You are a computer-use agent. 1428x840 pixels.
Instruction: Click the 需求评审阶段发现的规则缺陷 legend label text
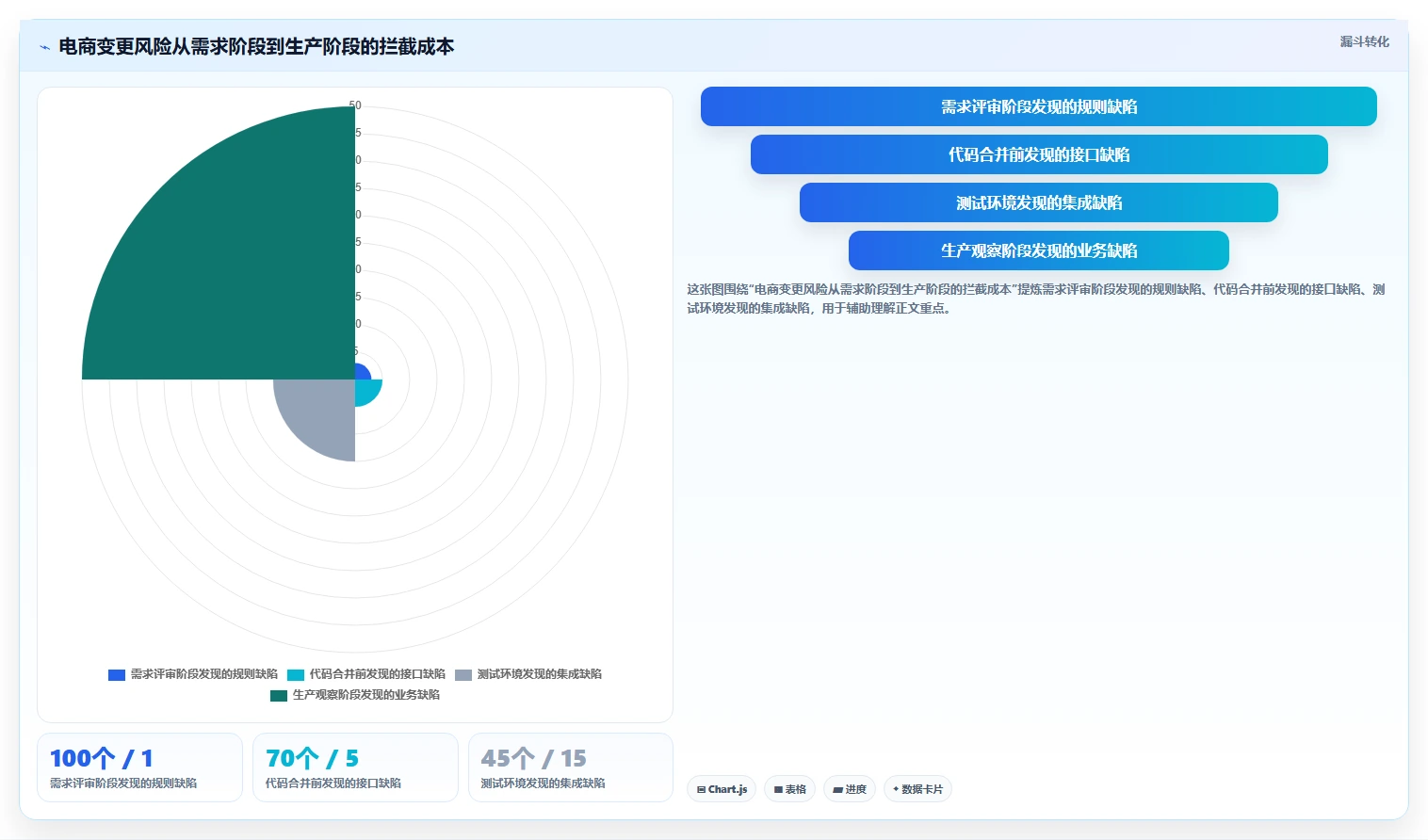coord(204,674)
